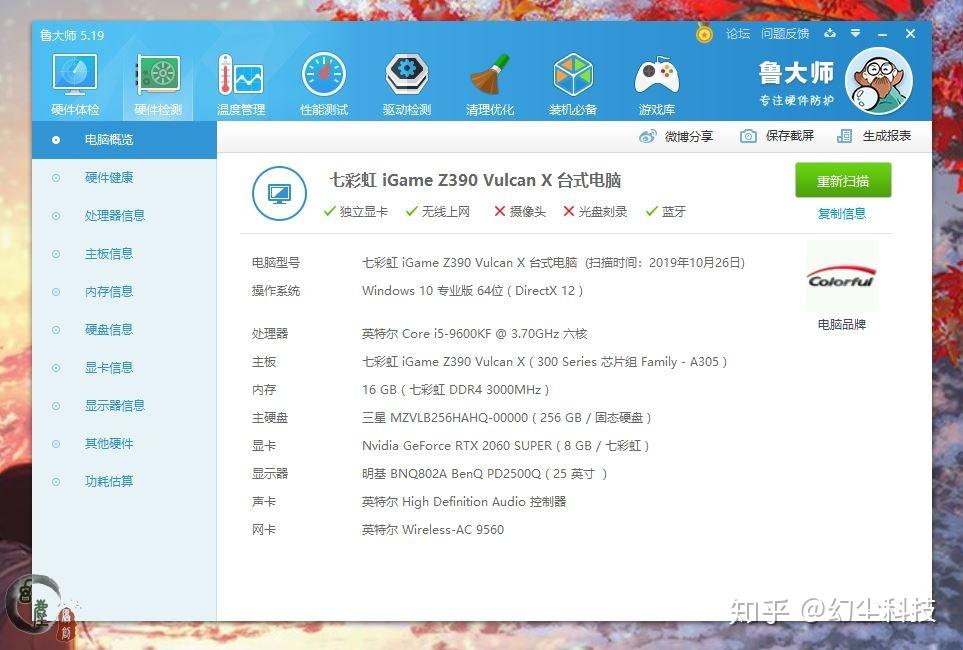Click 蓝牙 bluetooth indicator
Viewport: 963px width, 650px height.
tap(666, 212)
